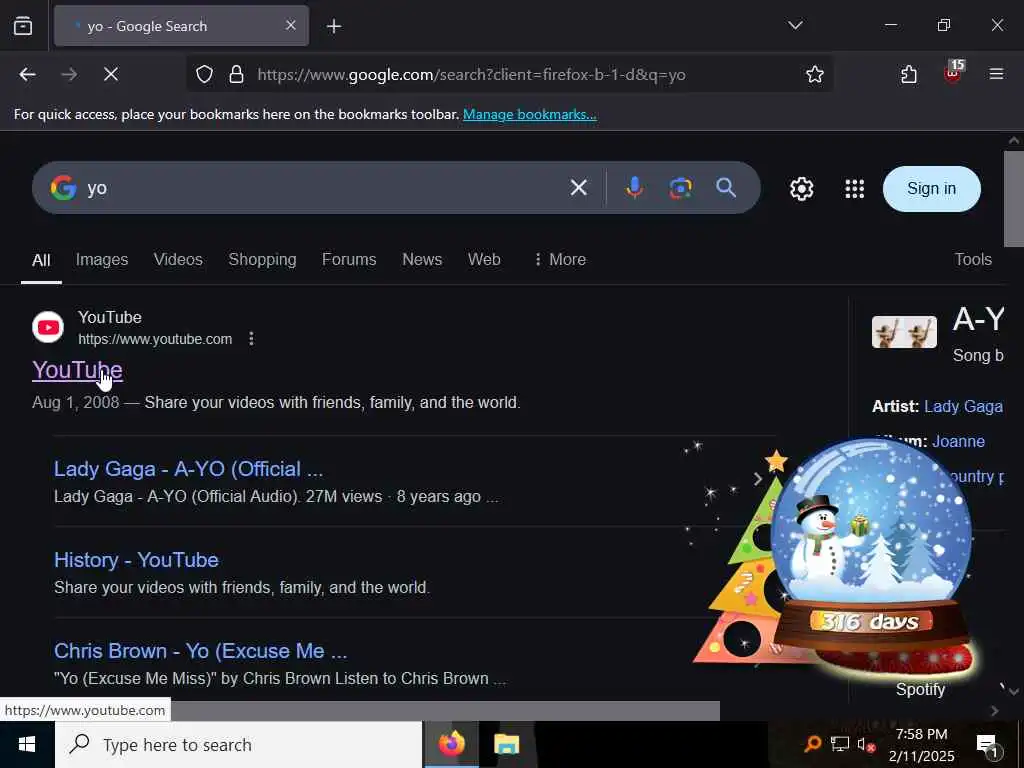This screenshot has height=768, width=1024.
Task: Click the orange magnifier tray icon
Action: click(x=813, y=744)
